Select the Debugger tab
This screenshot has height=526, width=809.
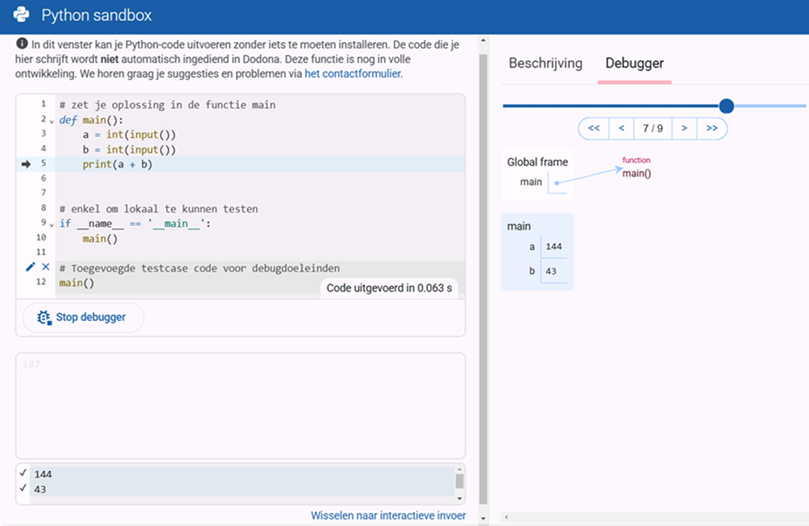(x=634, y=63)
